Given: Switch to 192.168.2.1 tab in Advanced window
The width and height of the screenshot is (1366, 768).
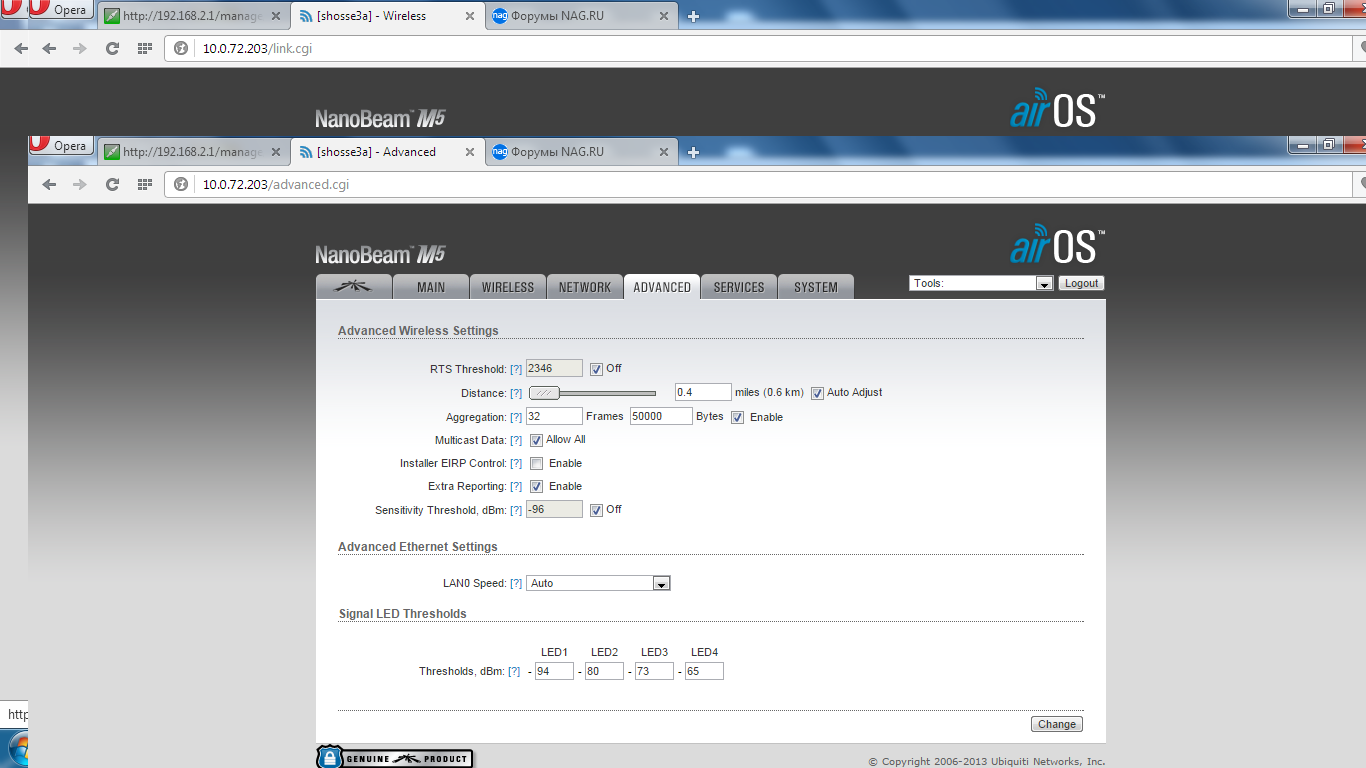Looking at the screenshot, I should point(193,152).
